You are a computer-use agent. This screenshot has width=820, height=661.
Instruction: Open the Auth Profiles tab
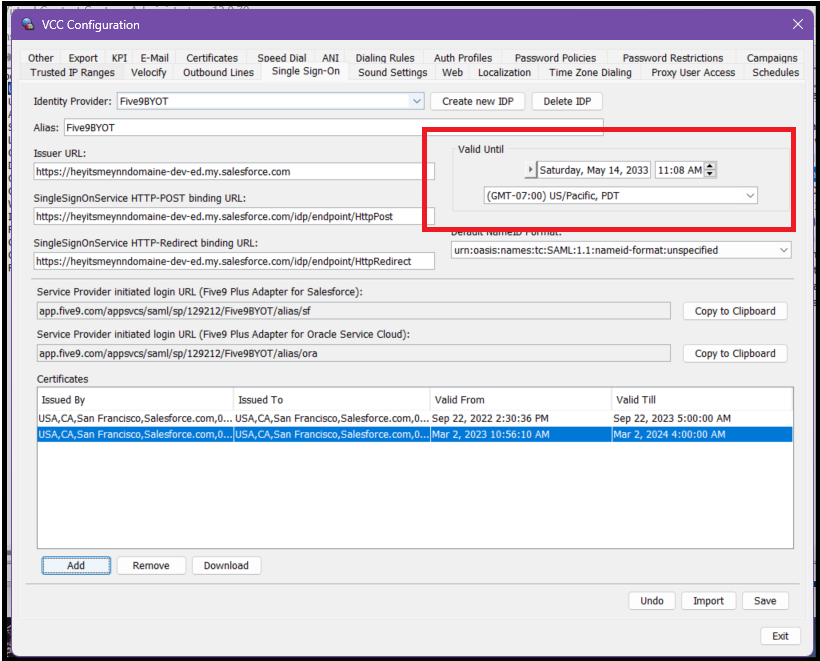pos(463,58)
